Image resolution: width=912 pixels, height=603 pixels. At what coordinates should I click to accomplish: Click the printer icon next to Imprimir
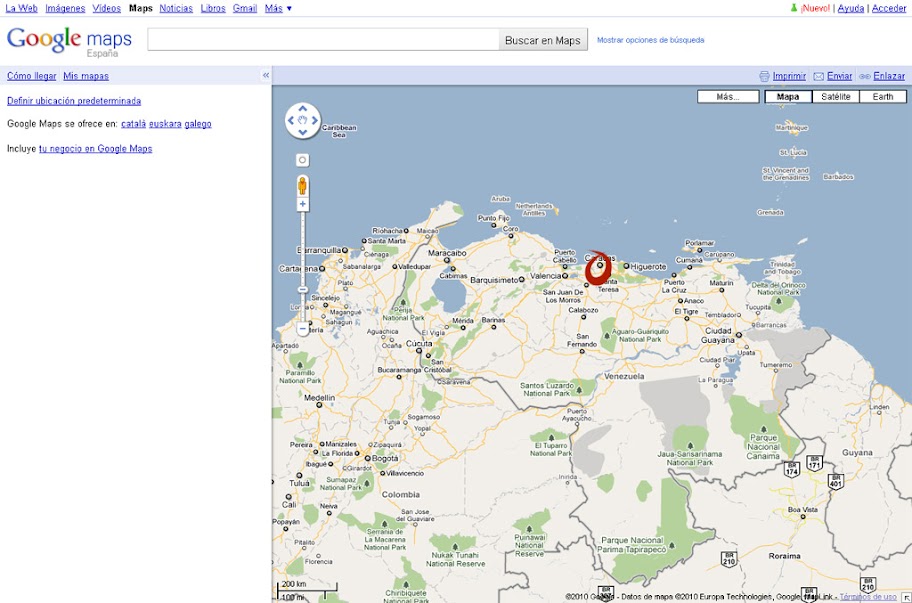[x=764, y=76]
